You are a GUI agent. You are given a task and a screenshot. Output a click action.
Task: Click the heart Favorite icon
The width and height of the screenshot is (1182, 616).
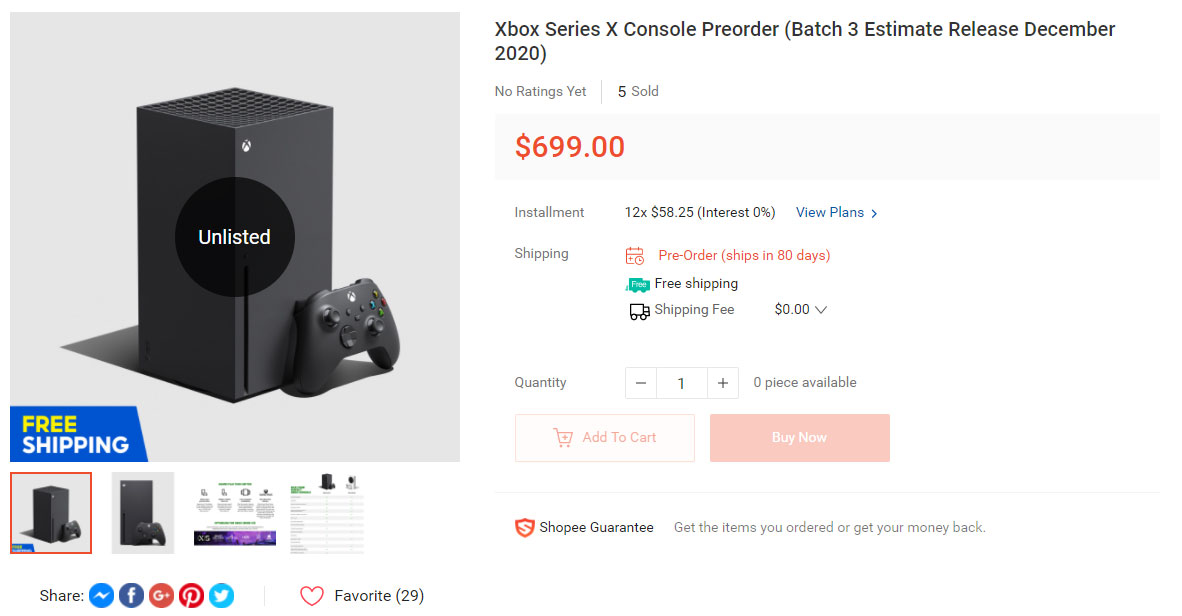click(x=312, y=596)
